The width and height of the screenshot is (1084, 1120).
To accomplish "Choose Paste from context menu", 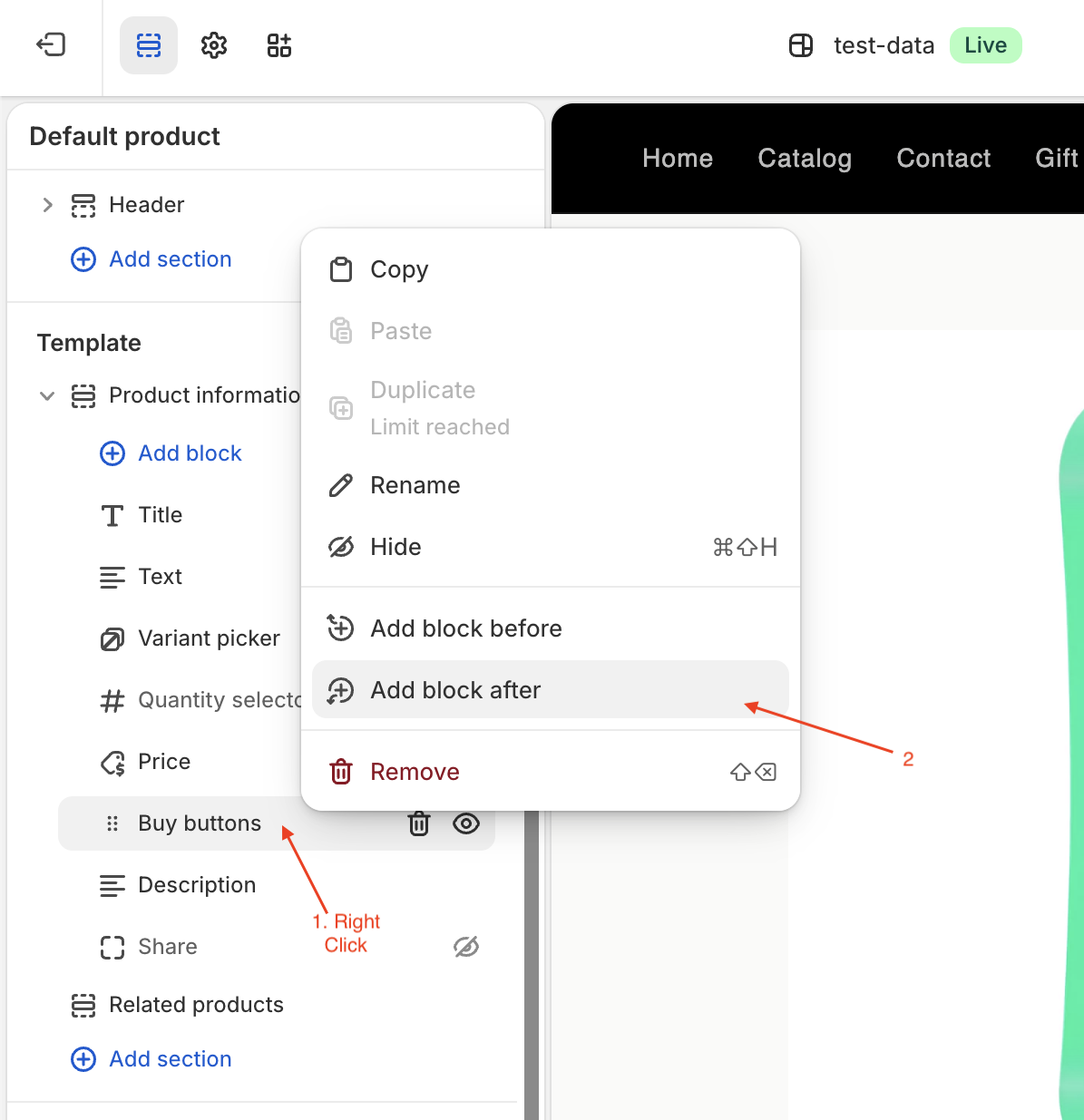I will coord(551,331).
